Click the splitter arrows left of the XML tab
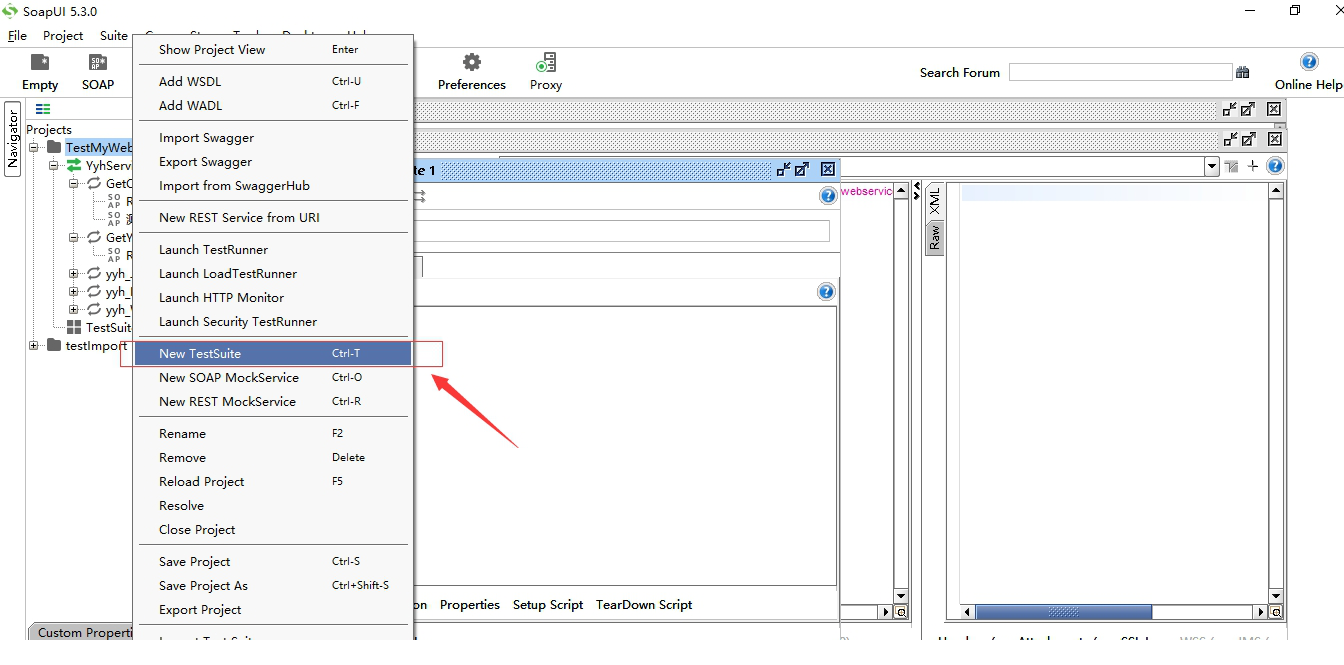1344x665 pixels. pos(918,191)
